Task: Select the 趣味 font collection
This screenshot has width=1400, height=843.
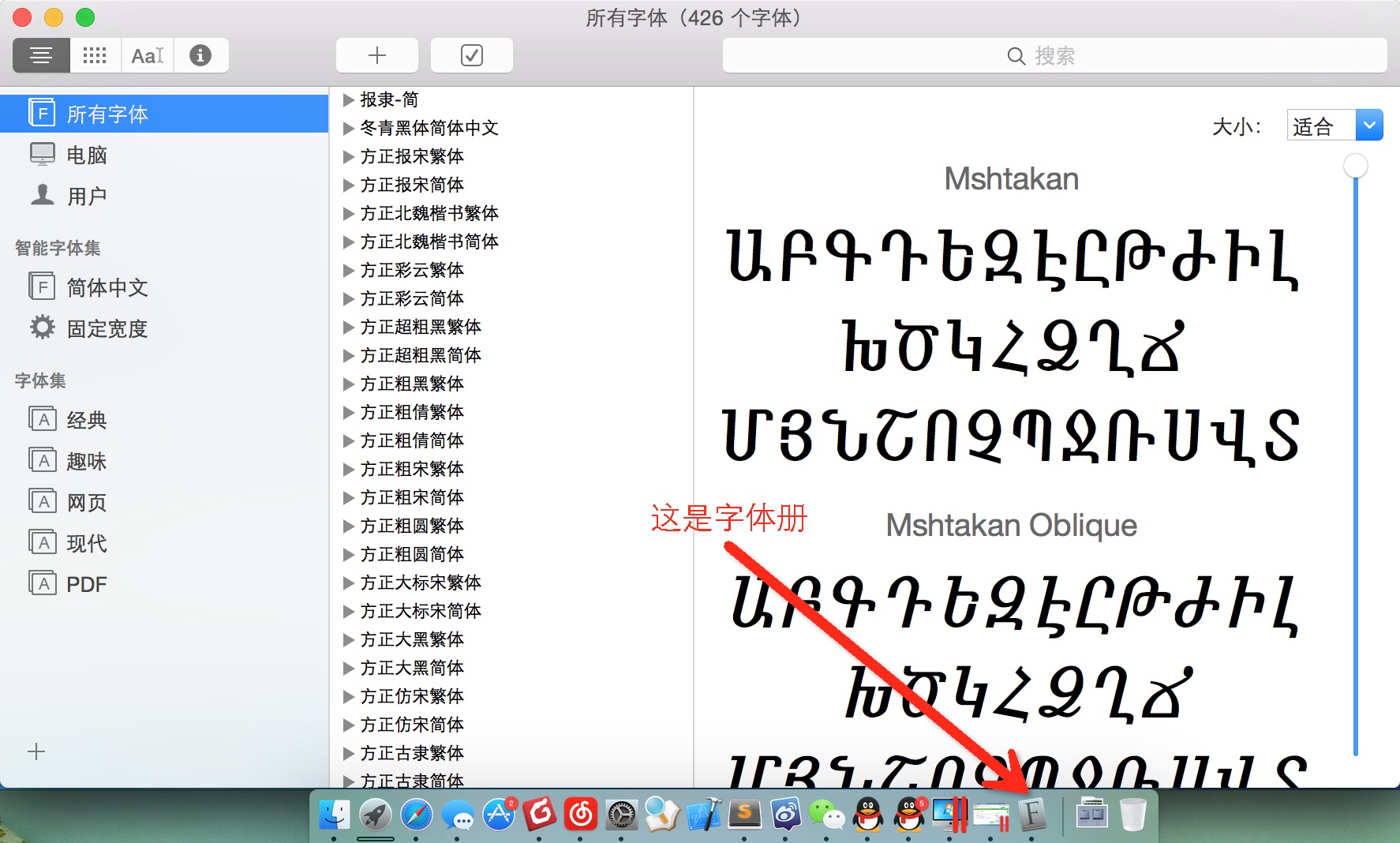Action: click(x=87, y=460)
